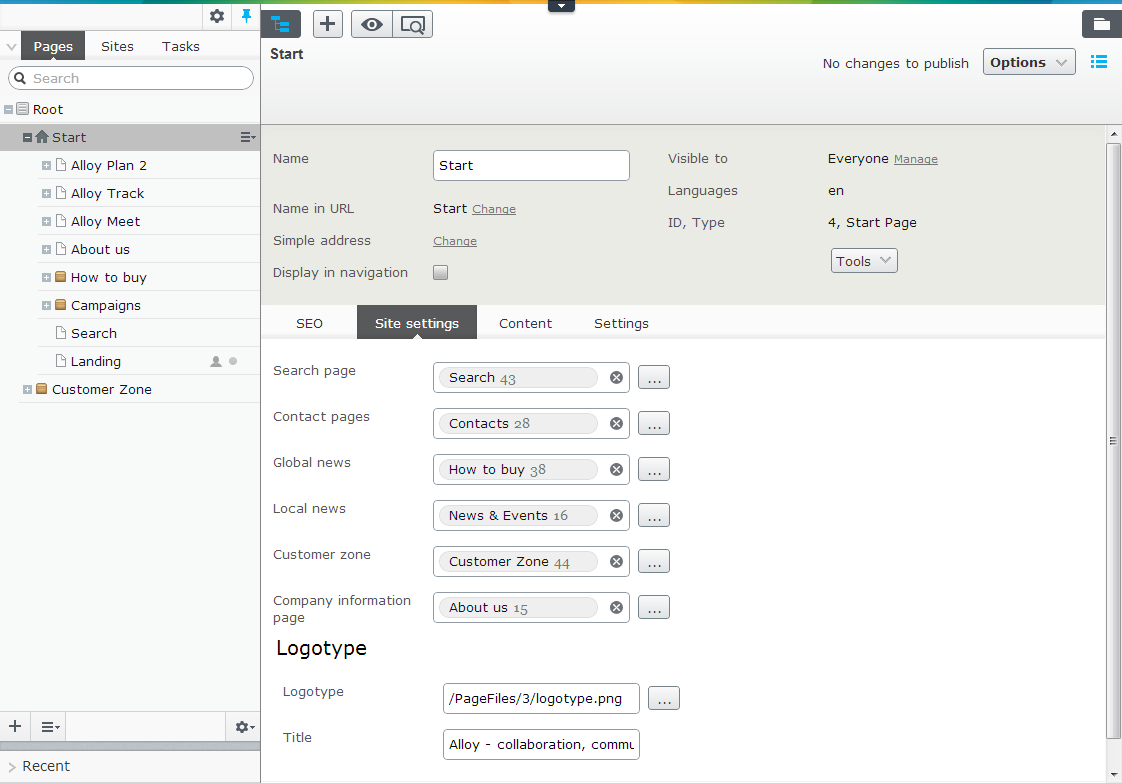Click the Root page icon
This screenshot has width=1122, height=783.
[23, 109]
